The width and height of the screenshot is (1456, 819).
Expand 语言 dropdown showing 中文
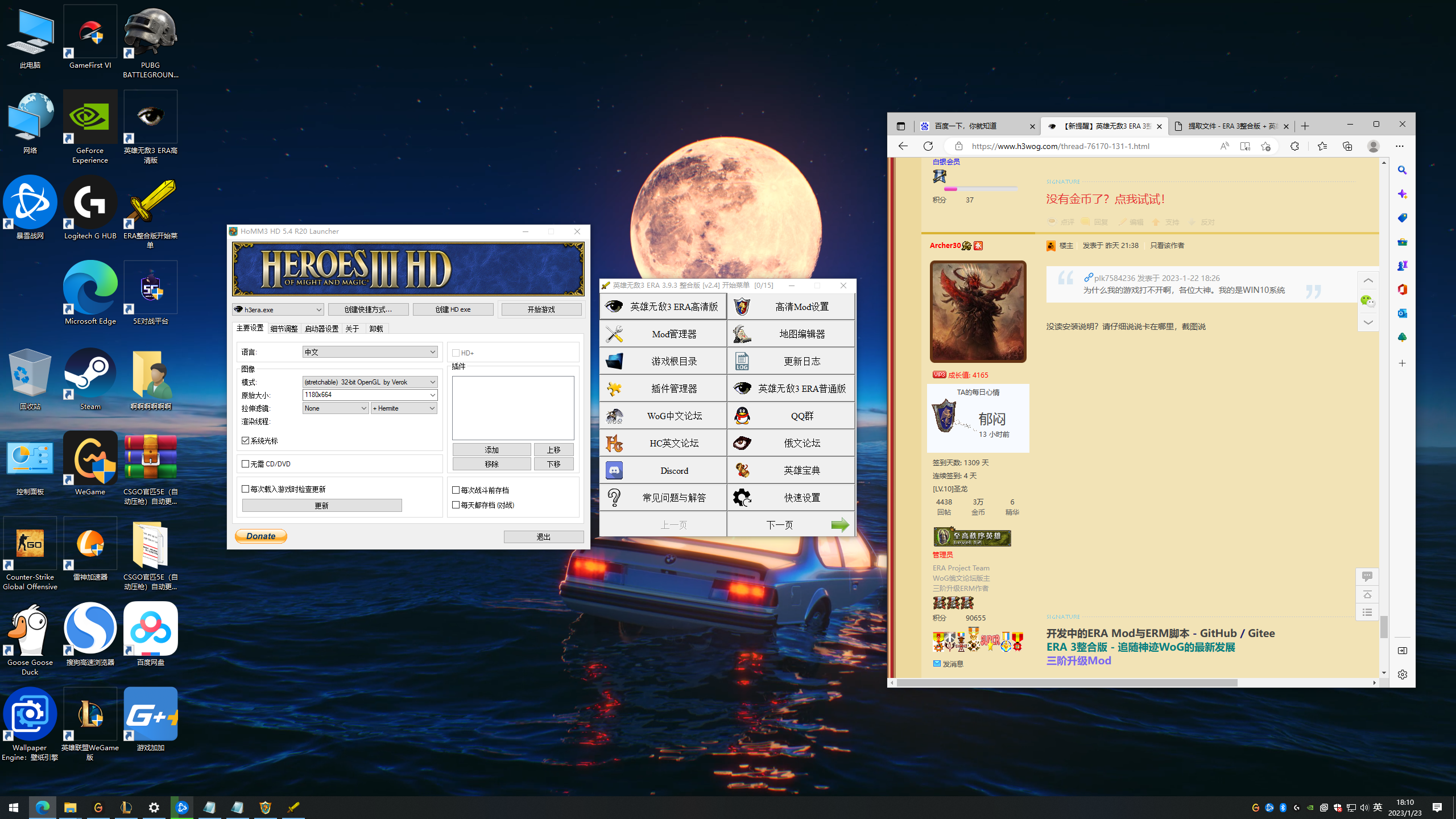click(x=370, y=352)
